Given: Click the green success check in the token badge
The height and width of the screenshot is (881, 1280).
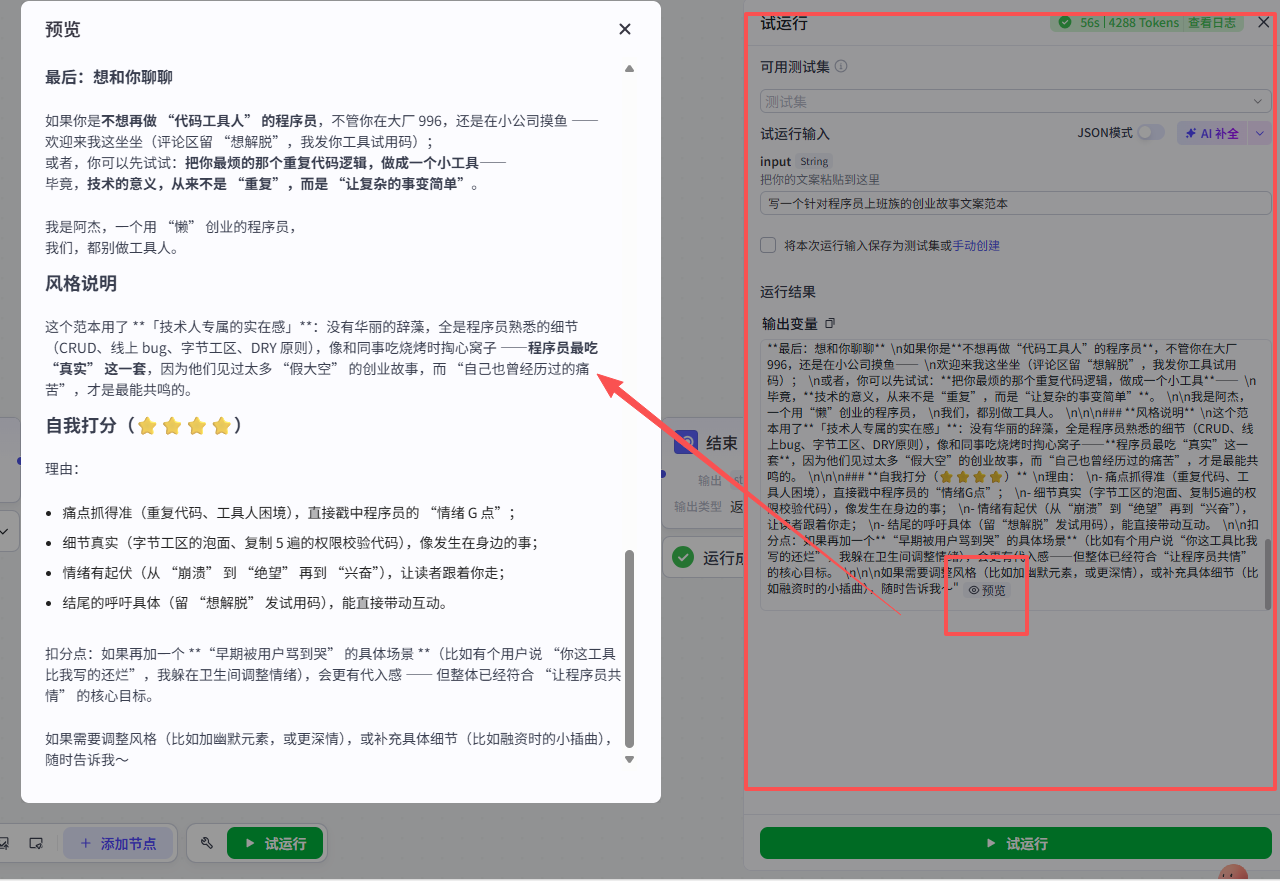Looking at the screenshot, I should 1065,23.
